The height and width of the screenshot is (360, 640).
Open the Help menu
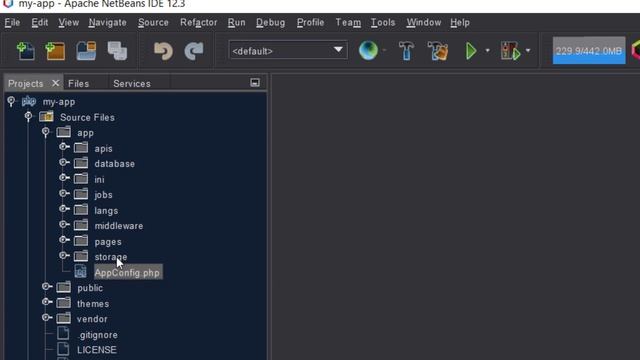tap(460, 22)
